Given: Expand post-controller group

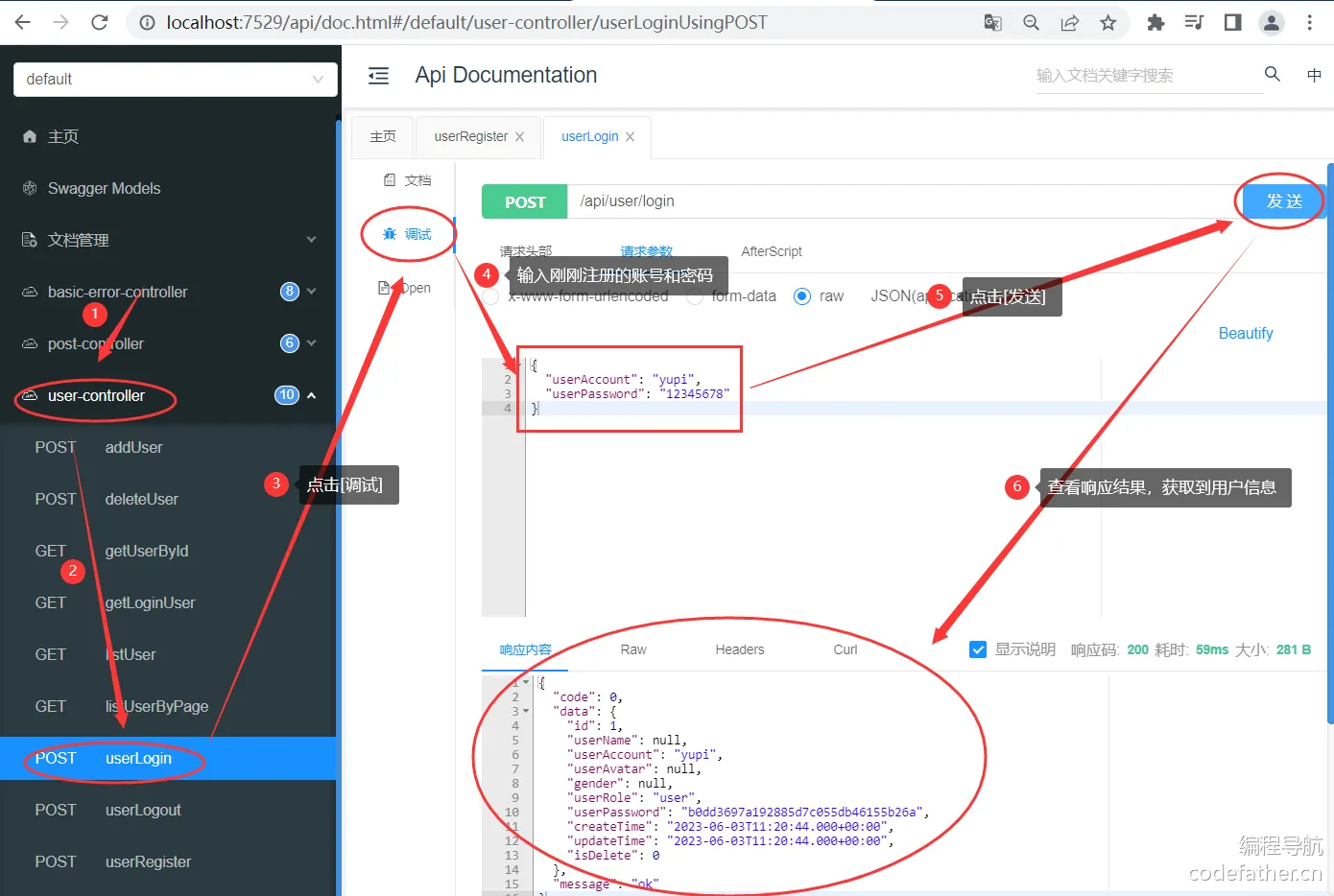Looking at the screenshot, I should point(168,343).
